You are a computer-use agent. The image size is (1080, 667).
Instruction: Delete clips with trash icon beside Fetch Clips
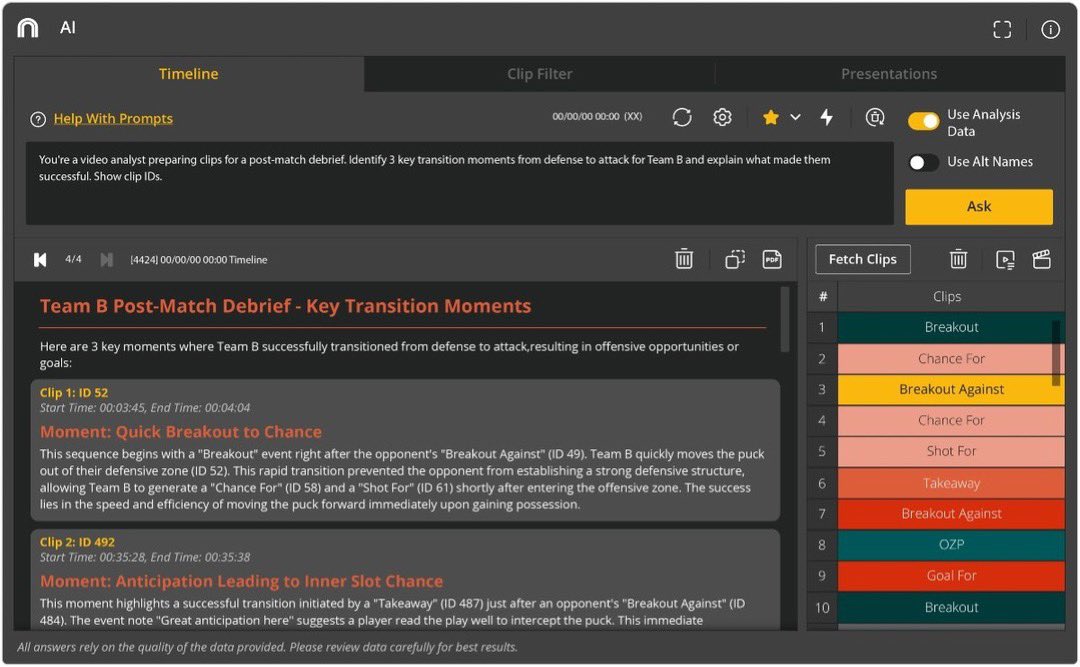click(x=958, y=259)
